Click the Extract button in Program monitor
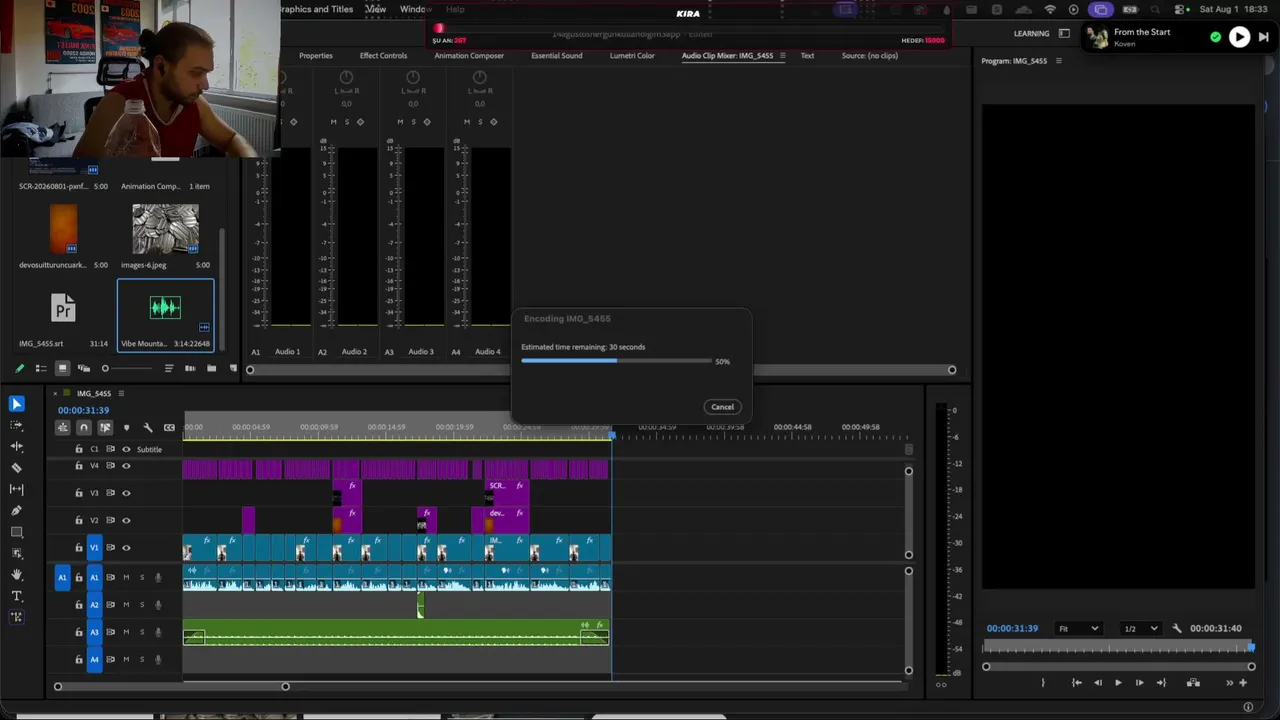Screen dimensions: 1280x720 click(1193, 683)
